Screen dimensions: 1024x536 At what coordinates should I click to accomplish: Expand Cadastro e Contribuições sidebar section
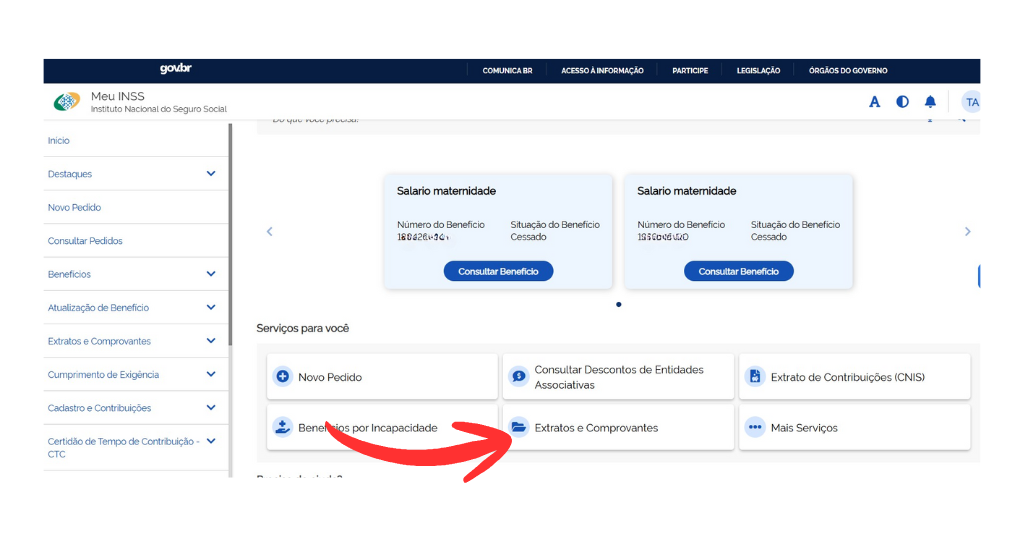coord(210,408)
